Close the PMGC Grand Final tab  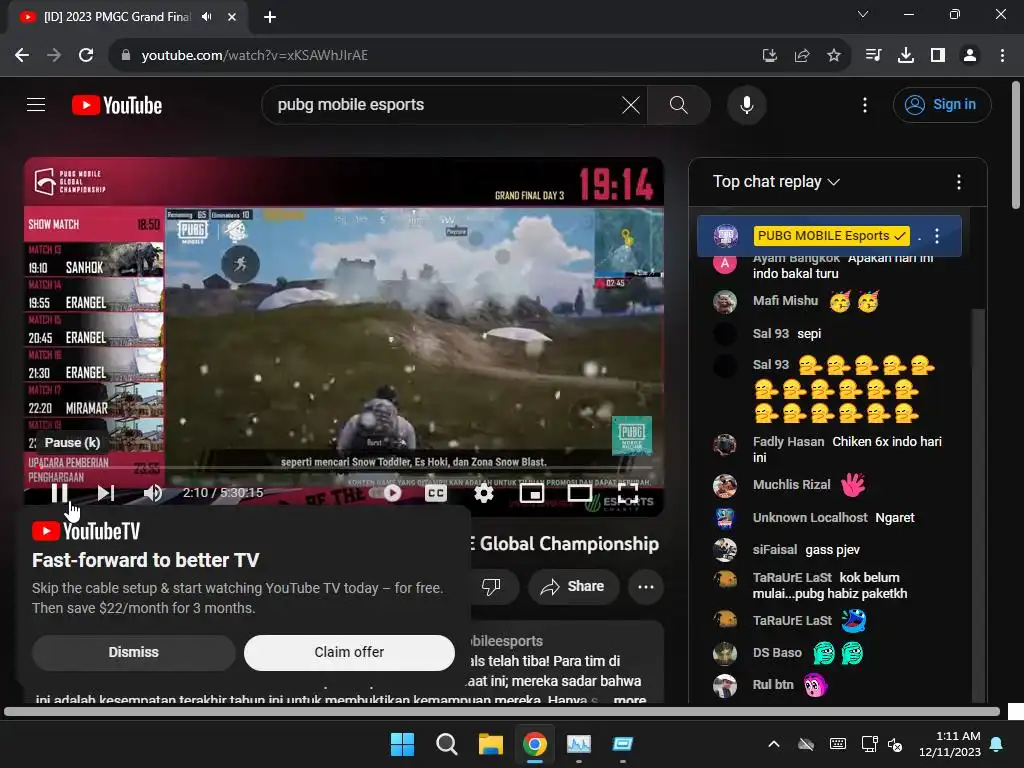coord(232,17)
